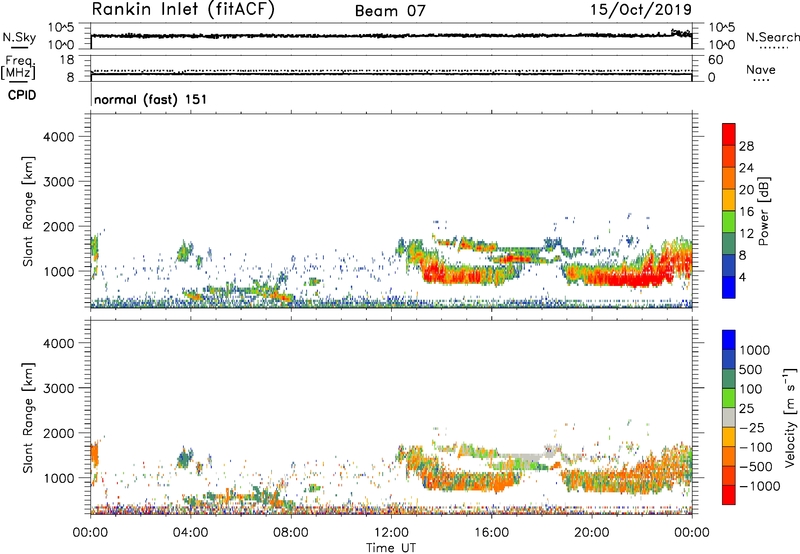The height and width of the screenshot is (554, 800).
Task: Click the 'Time UT' axis title
Action: coord(391,548)
